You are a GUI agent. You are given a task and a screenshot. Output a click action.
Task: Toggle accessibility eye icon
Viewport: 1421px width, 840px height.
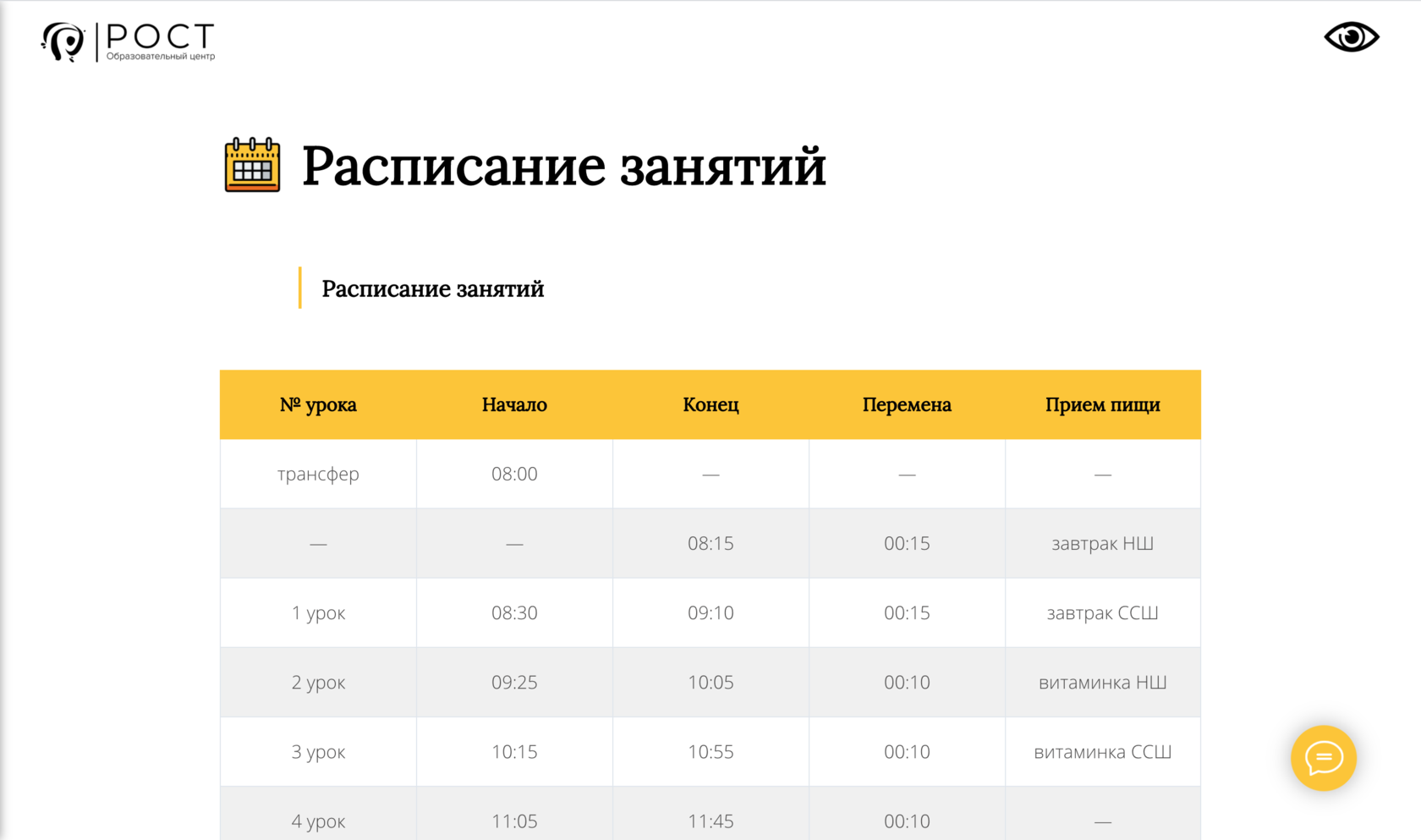tap(1351, 37)
